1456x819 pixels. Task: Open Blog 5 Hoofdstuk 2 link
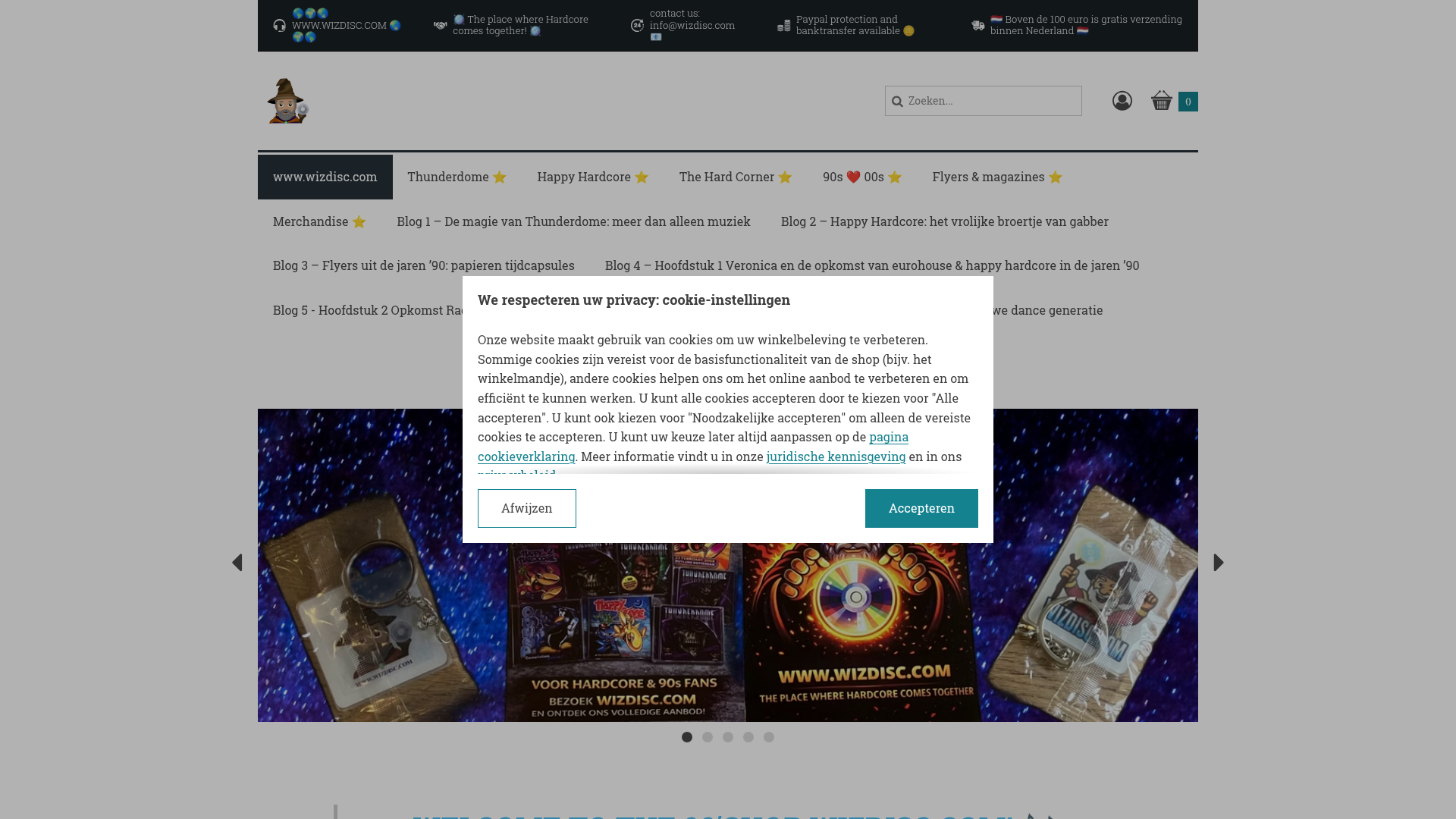368,310
